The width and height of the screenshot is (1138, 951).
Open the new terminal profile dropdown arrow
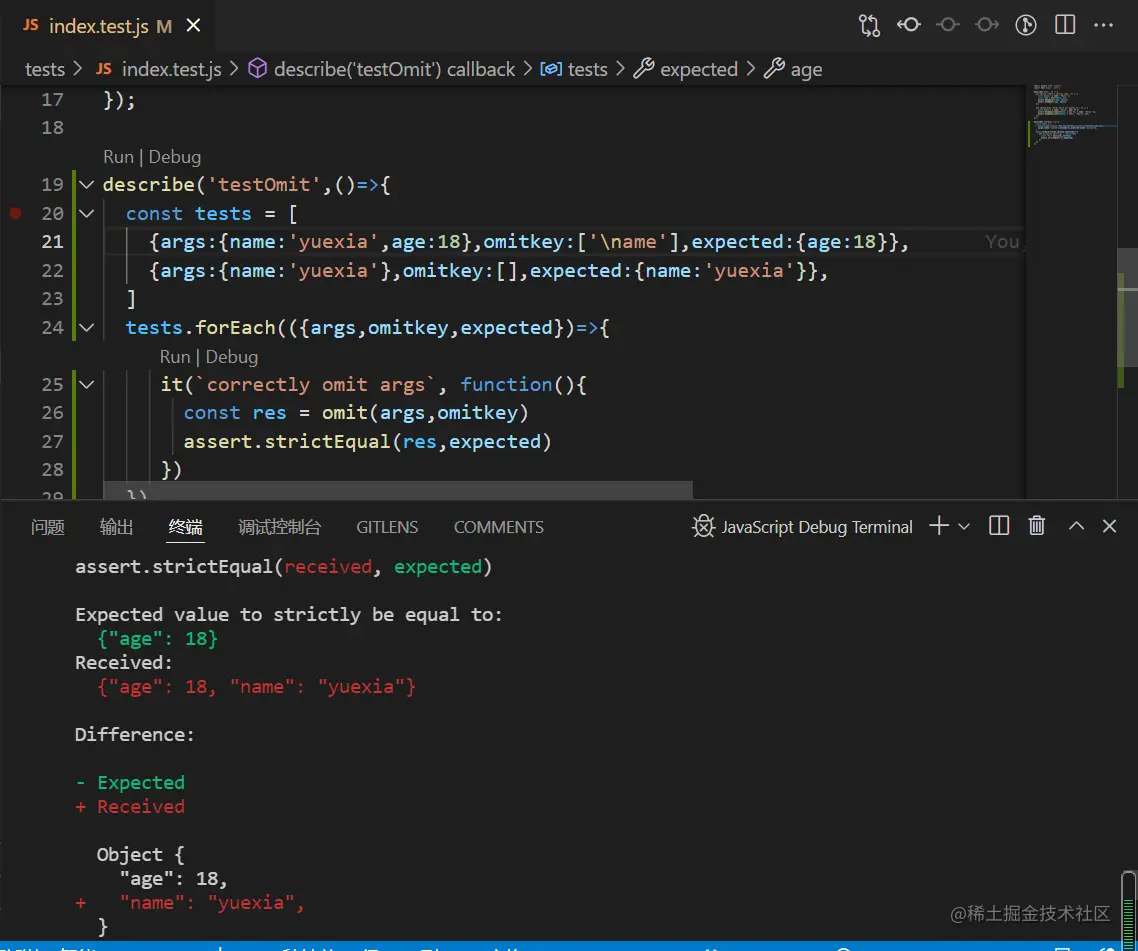(964, 526)
